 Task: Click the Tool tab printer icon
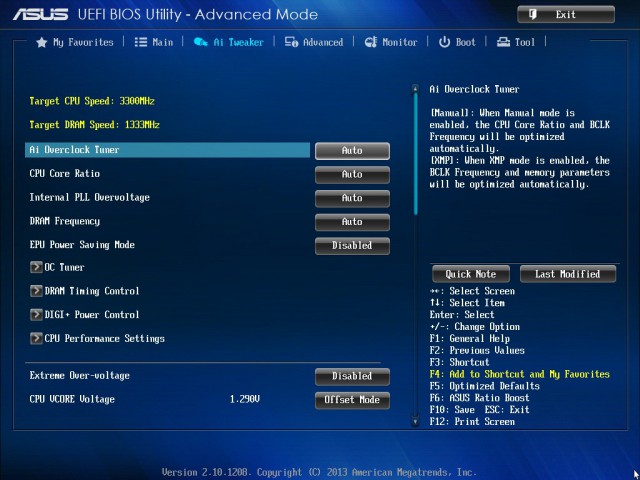point(503,42)
